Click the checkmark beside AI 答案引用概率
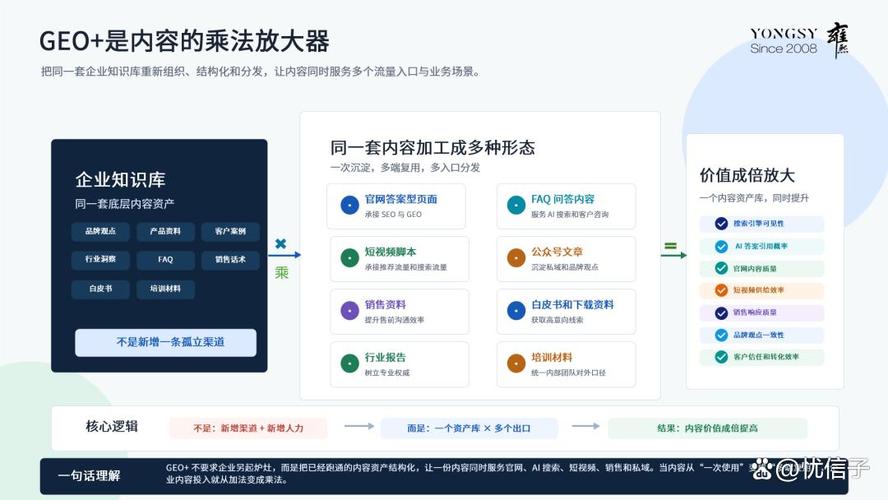The height and width of the screenshot is (500, 888). pyautogui.click(x=721, y=246)
